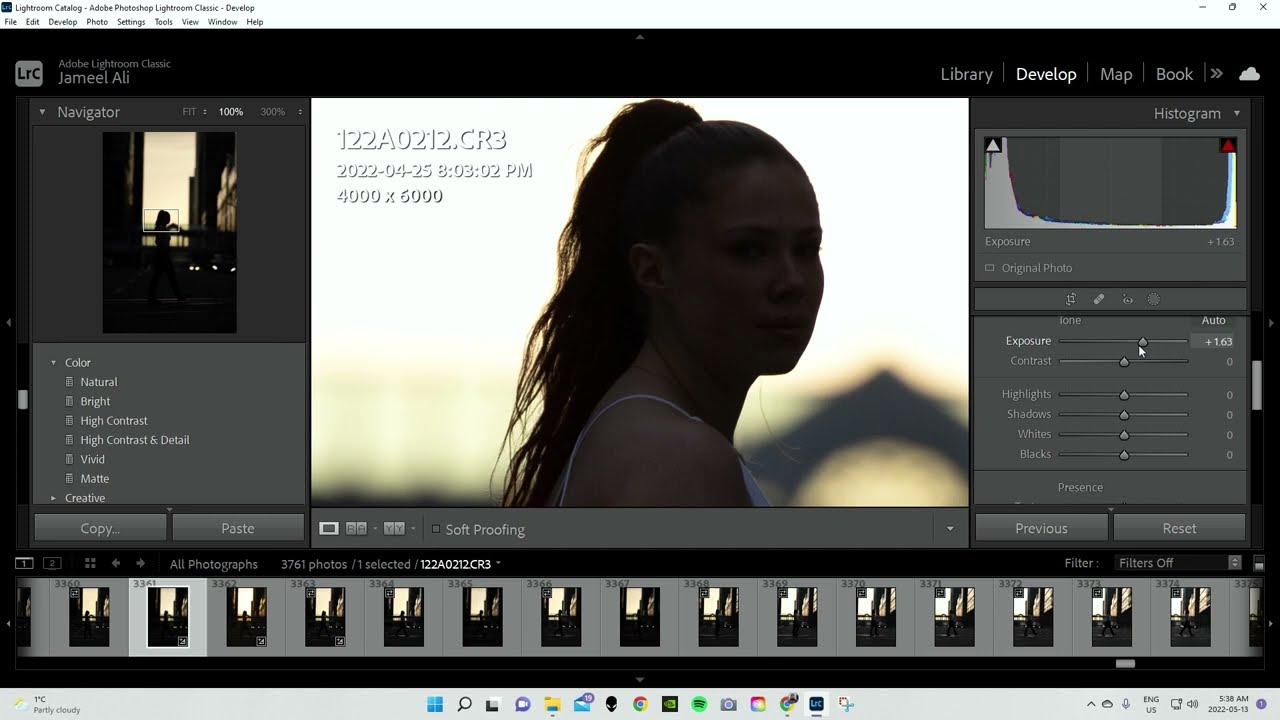Screen dimensions: 1280x720
Task: Toggle highlight clipping indicator in histogram
Action: click(1228, 145)
